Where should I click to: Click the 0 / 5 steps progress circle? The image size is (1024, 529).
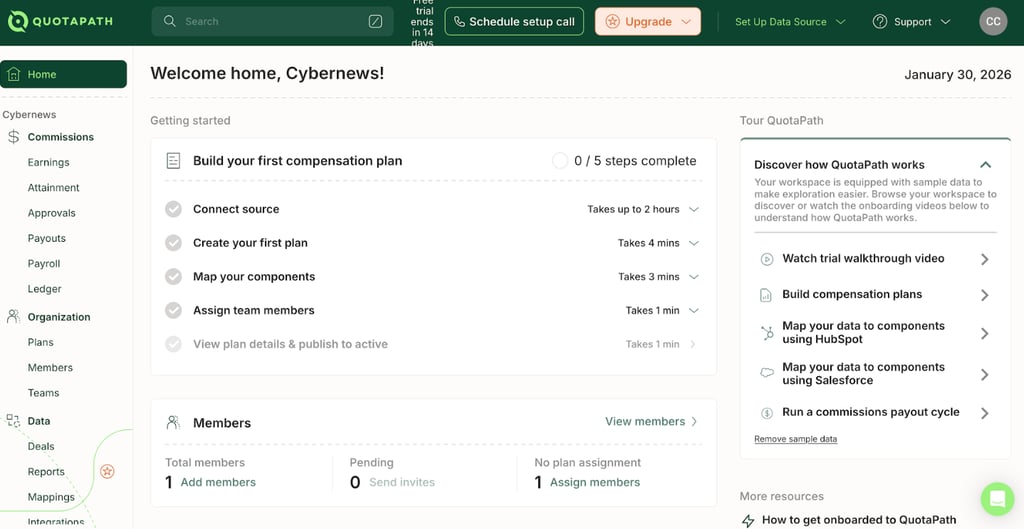(x=560, y=161)
